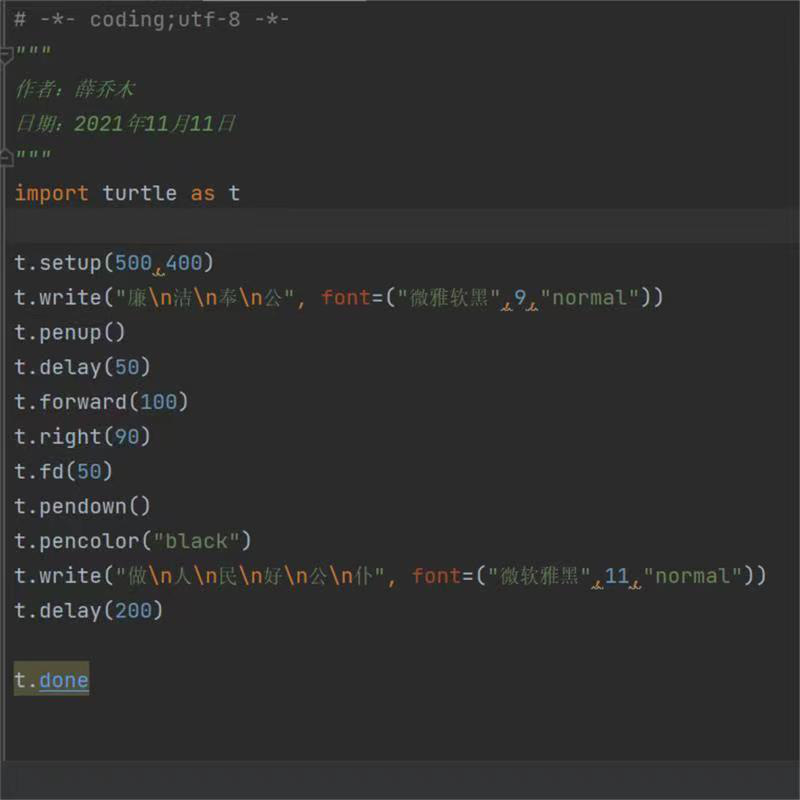Collapse the docstring using the opening fold marker
The height and width of the screenshot is (800, 800).
pyautogui.click(x=6, y=55)
